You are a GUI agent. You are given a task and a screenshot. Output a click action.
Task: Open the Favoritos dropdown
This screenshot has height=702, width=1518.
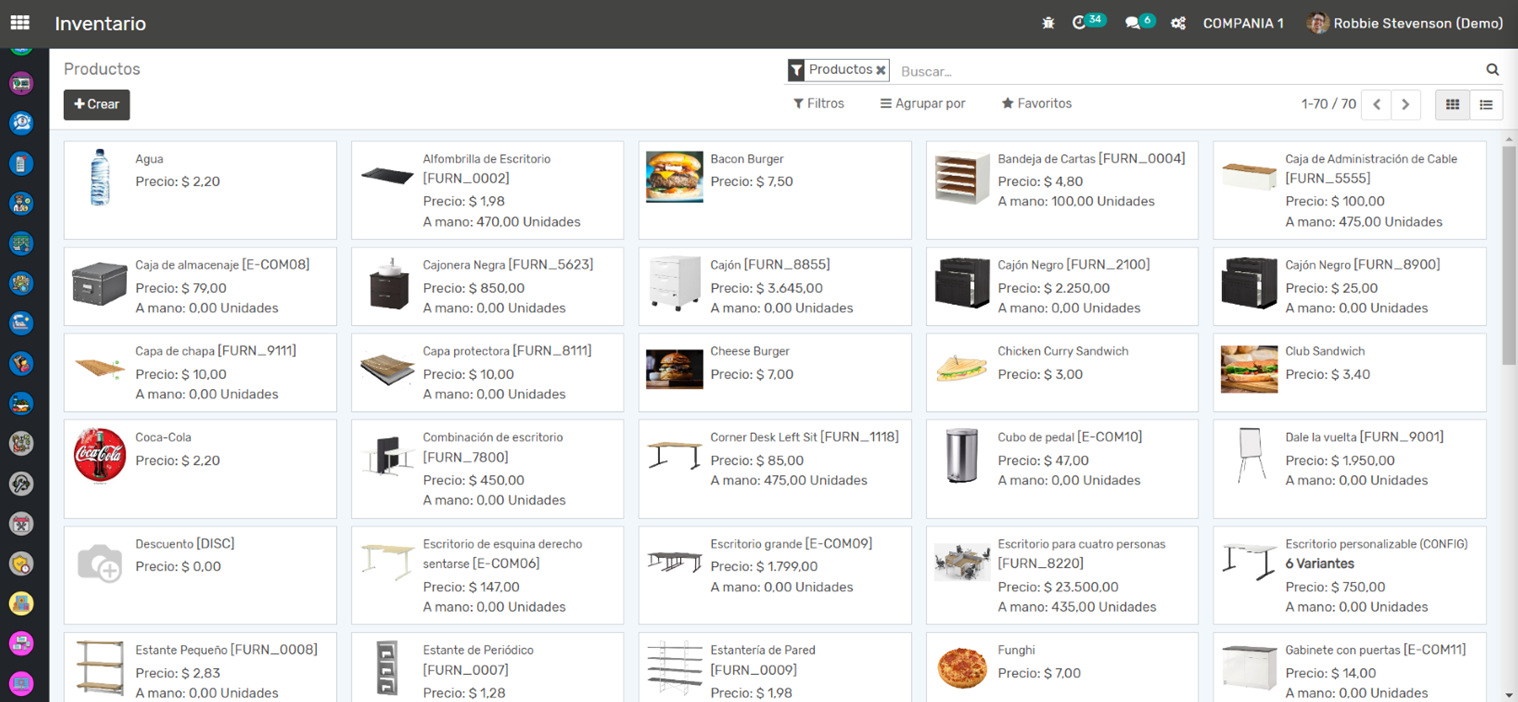pos(1036,104)
